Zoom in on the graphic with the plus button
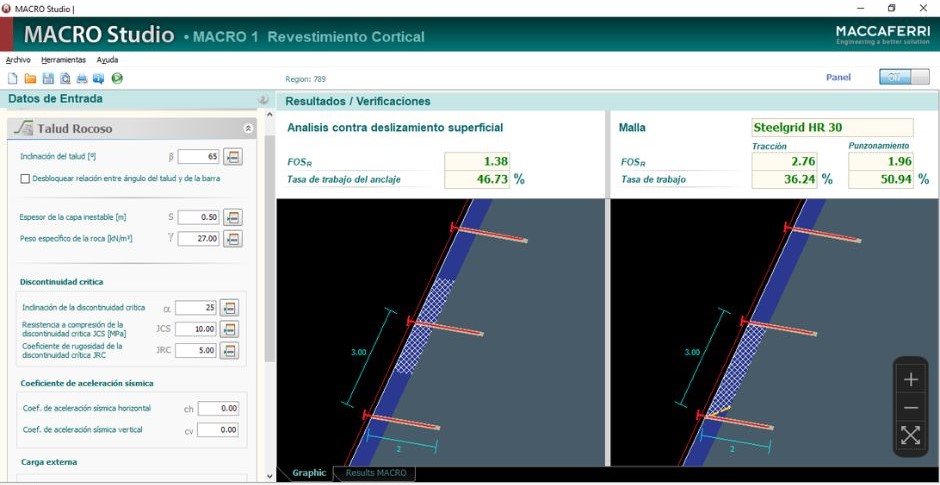This screenshot has width=940, height=485. (910, 380)
